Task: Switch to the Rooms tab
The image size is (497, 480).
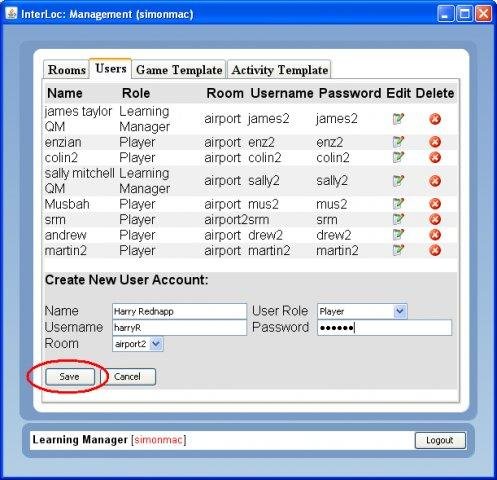Action: point(67,70)
